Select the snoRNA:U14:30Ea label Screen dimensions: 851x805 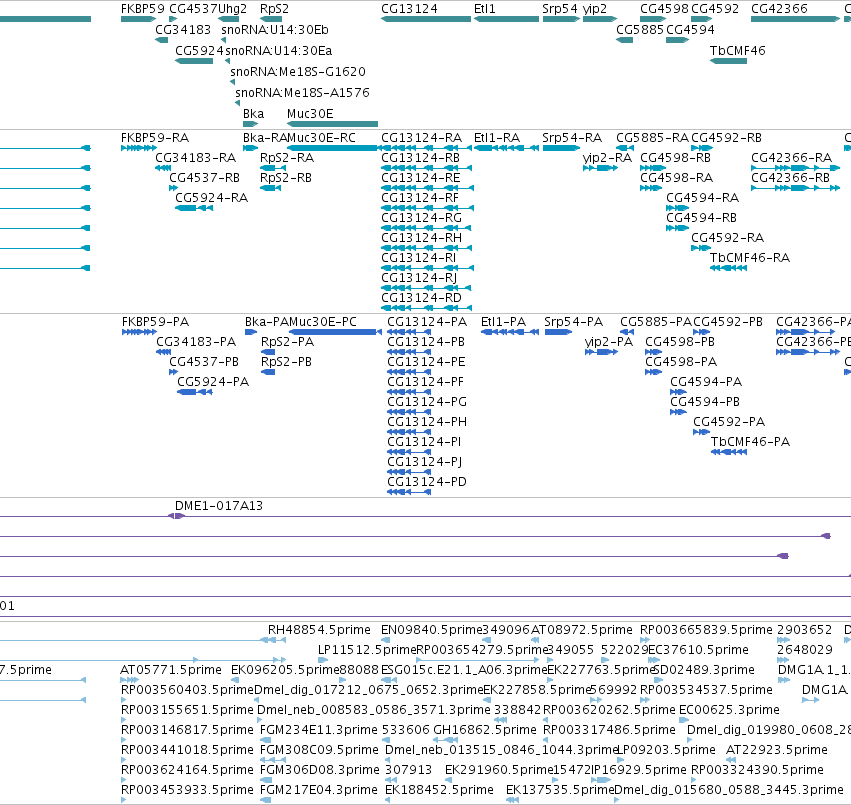pyautogui.click(x=278, y=51)
